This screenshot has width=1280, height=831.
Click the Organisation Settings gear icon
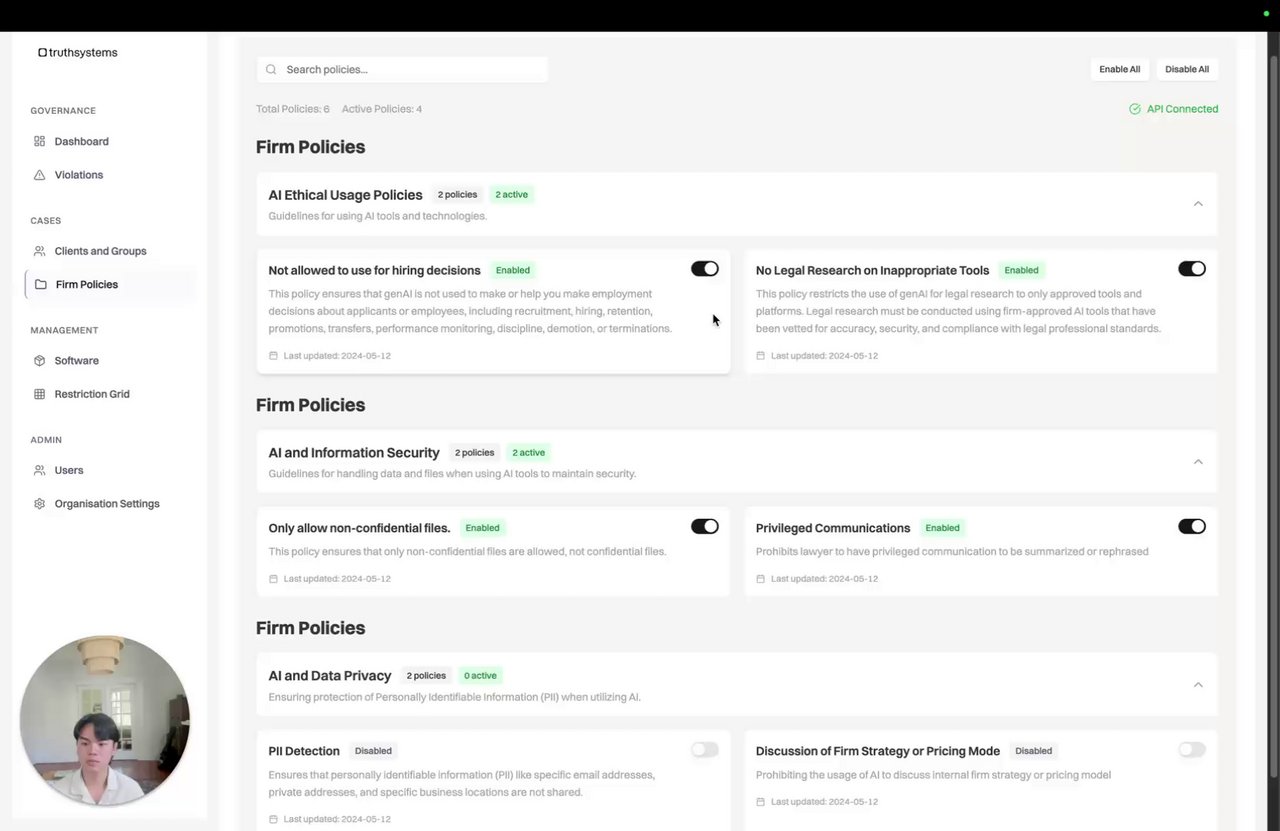(40, 504)
